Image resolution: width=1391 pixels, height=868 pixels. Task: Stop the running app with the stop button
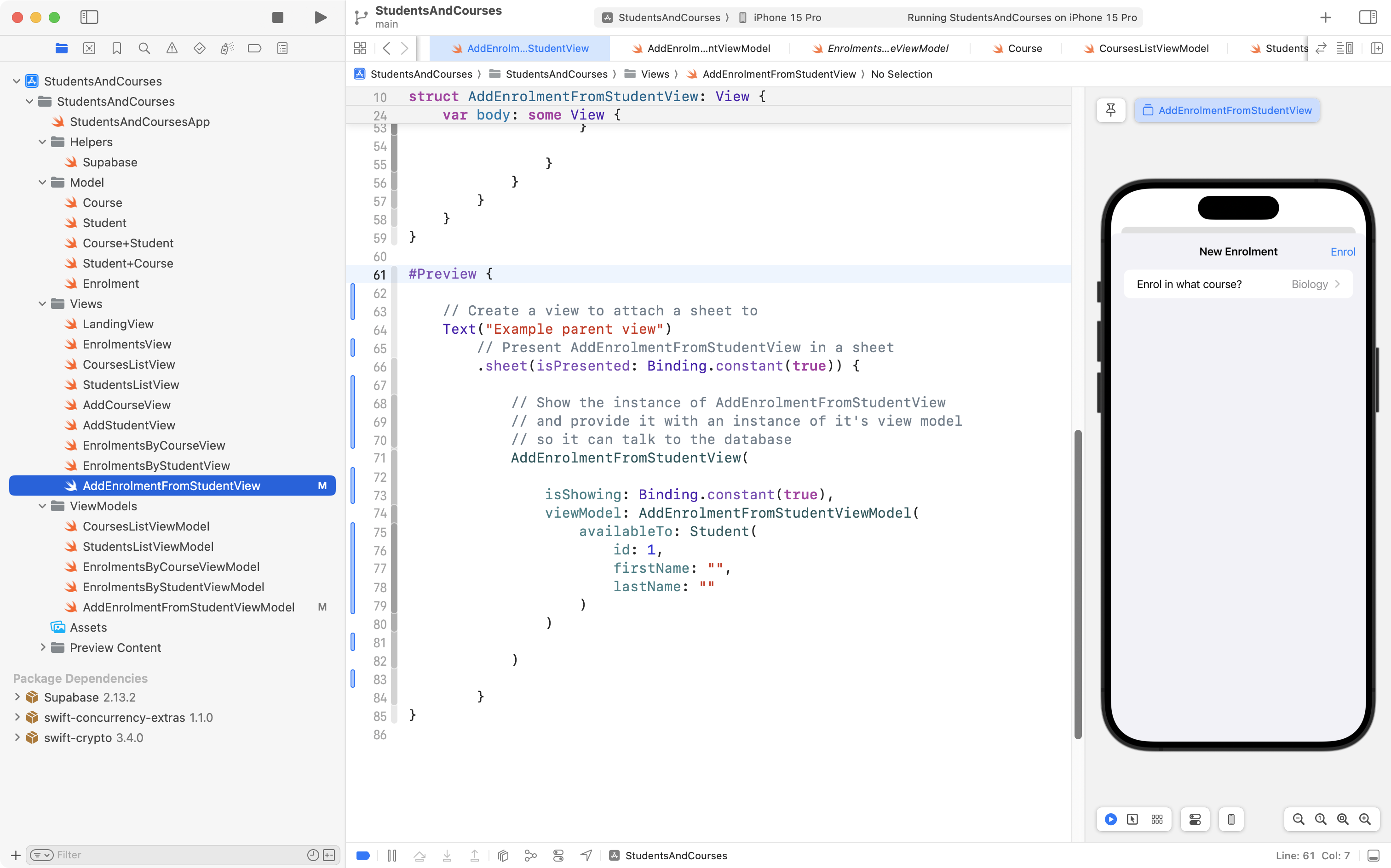(277, 17)
